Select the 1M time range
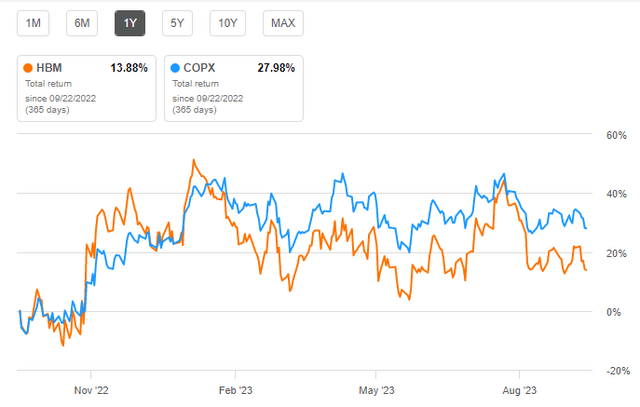Screen dimensions: 640x407 [34, 23]
